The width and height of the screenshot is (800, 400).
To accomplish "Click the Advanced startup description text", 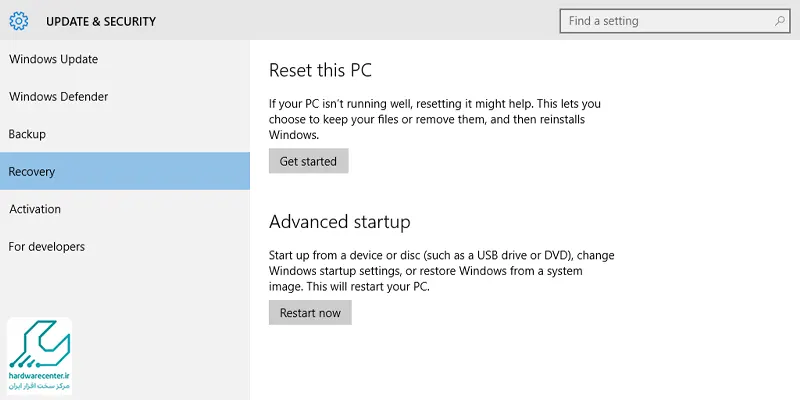I will point(440,271).
